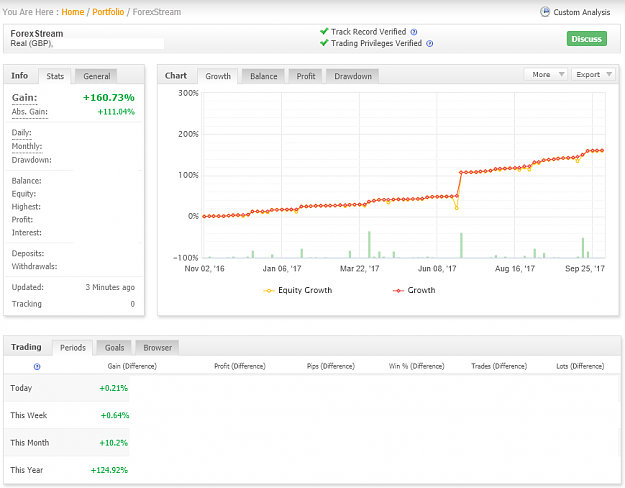Expand the More dropdown in Chart panel
This screenshot has height=488, width=625.
[545, 75]
